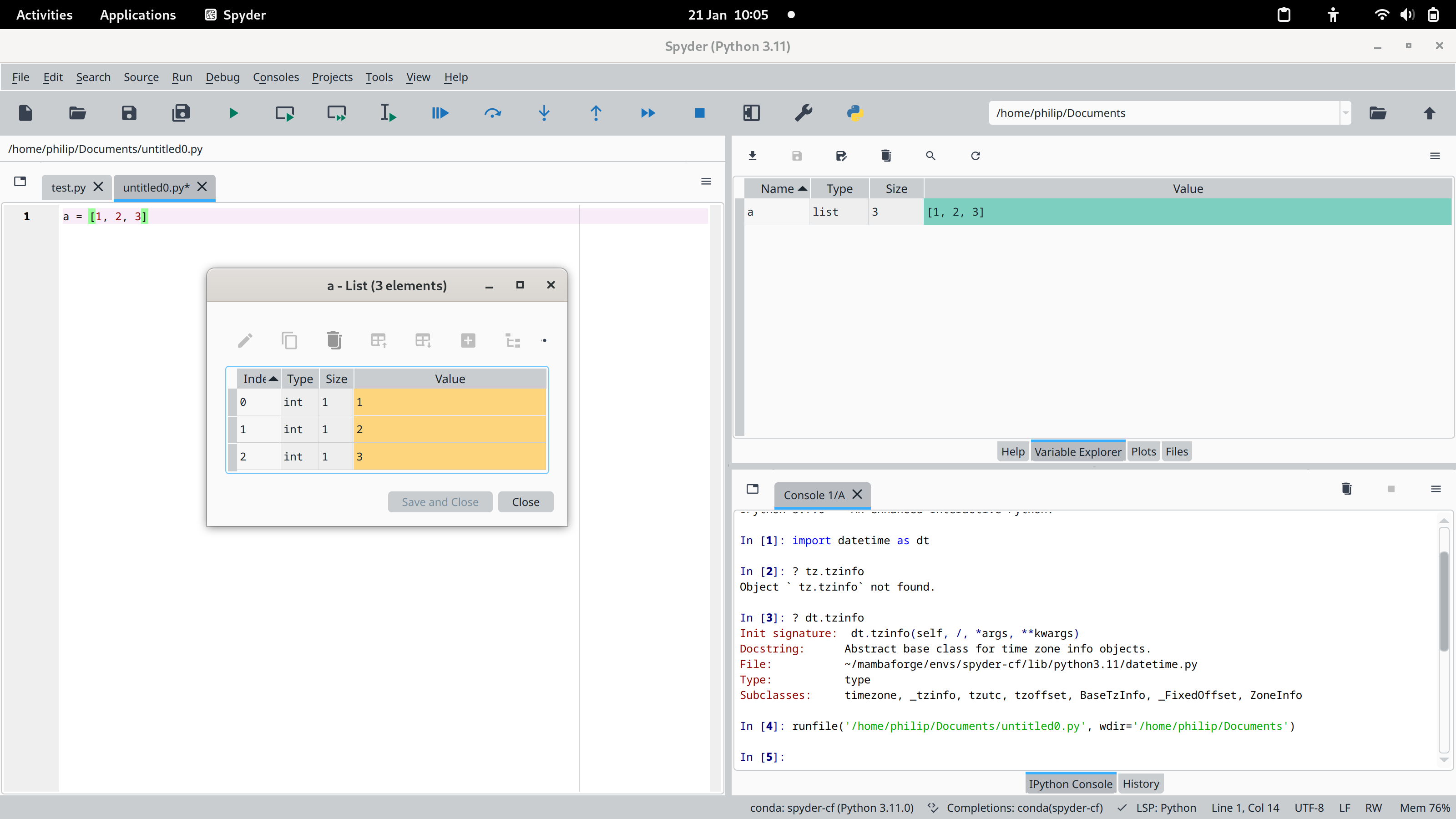The image size is (1456, 819).
Task: Switch to Plots pane tab
Action: pos(1143,452)
